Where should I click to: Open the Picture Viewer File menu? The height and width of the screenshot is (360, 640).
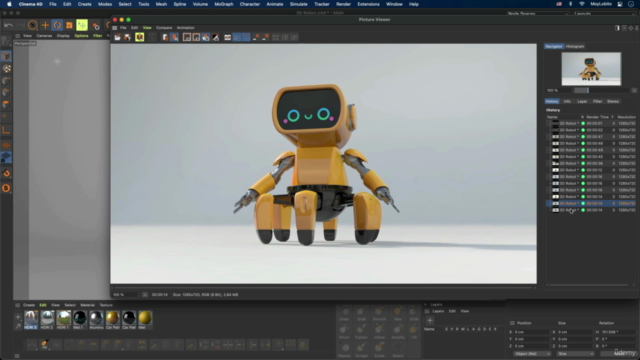[123, 28]
